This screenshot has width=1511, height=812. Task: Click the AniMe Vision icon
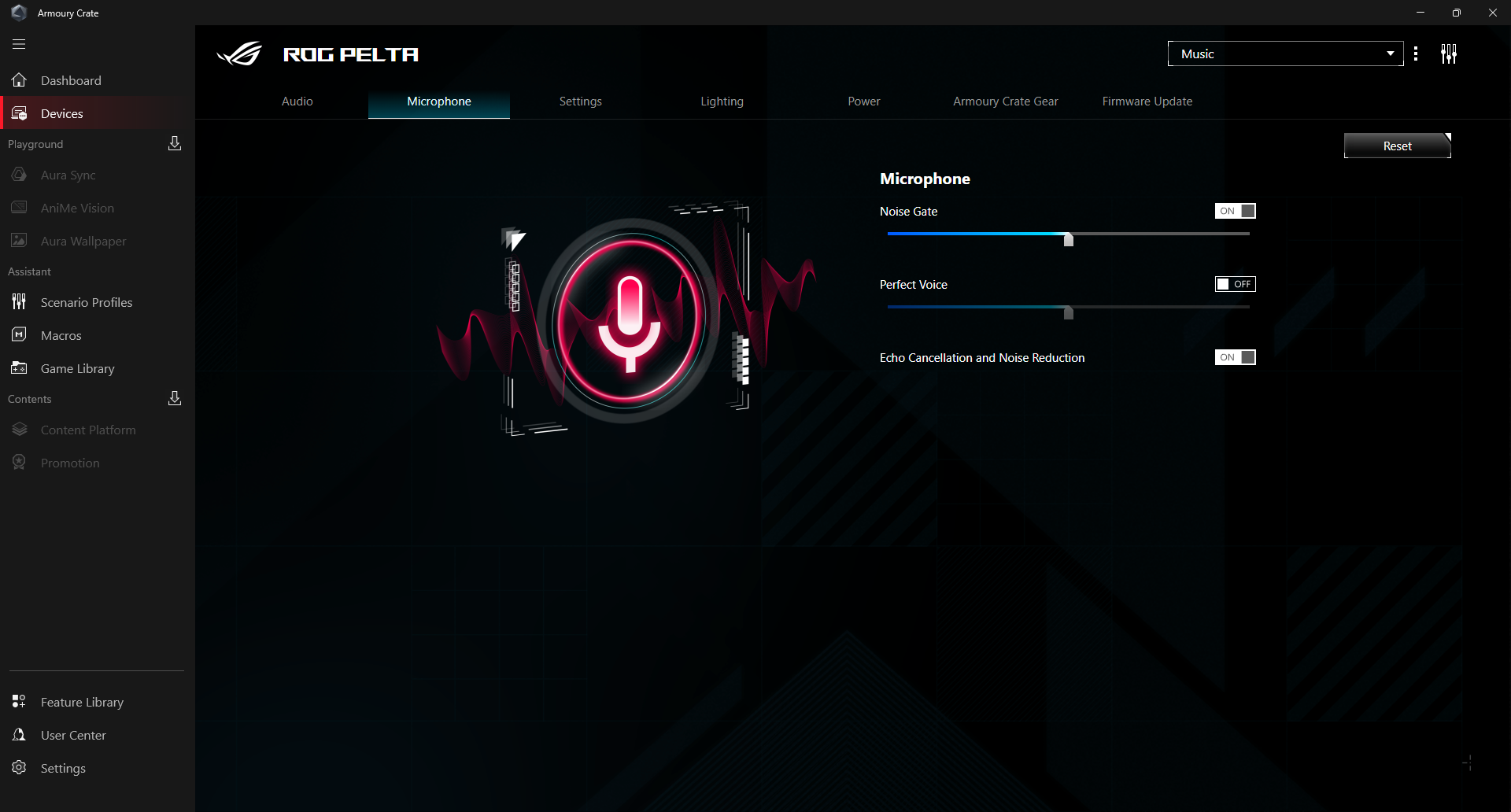[x=19, y=208]
